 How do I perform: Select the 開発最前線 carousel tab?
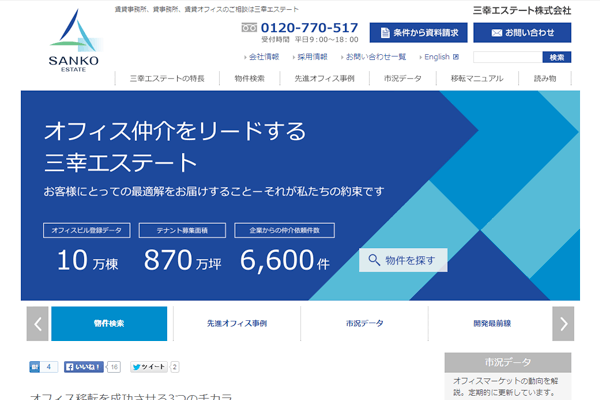coord(492,323)
